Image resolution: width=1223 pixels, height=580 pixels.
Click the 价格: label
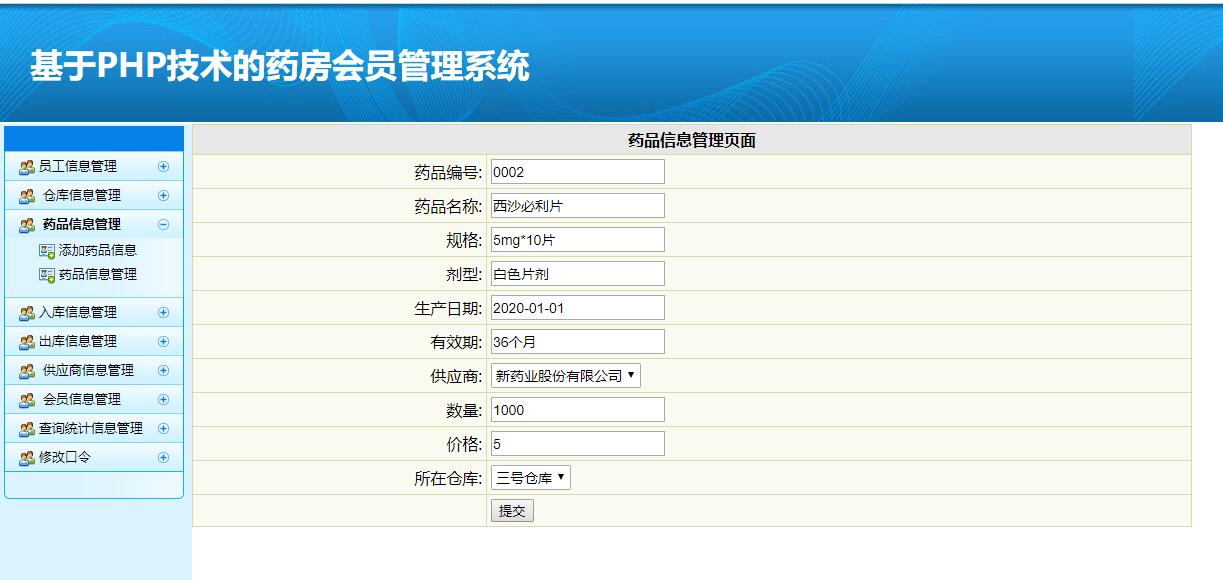[x=465, y=444]
